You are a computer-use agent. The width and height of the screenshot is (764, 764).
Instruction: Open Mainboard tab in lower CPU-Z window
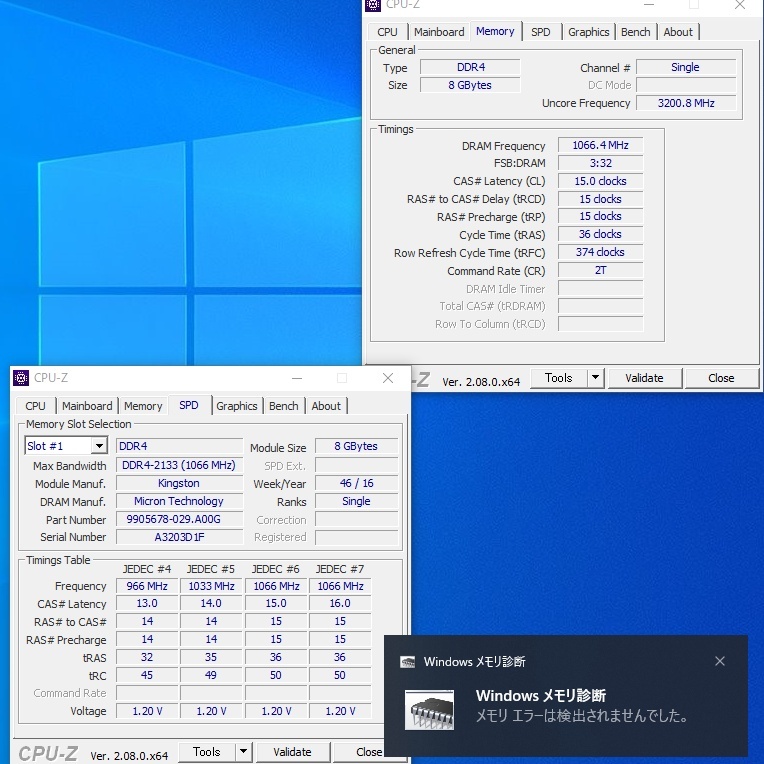tap(87, 406)
